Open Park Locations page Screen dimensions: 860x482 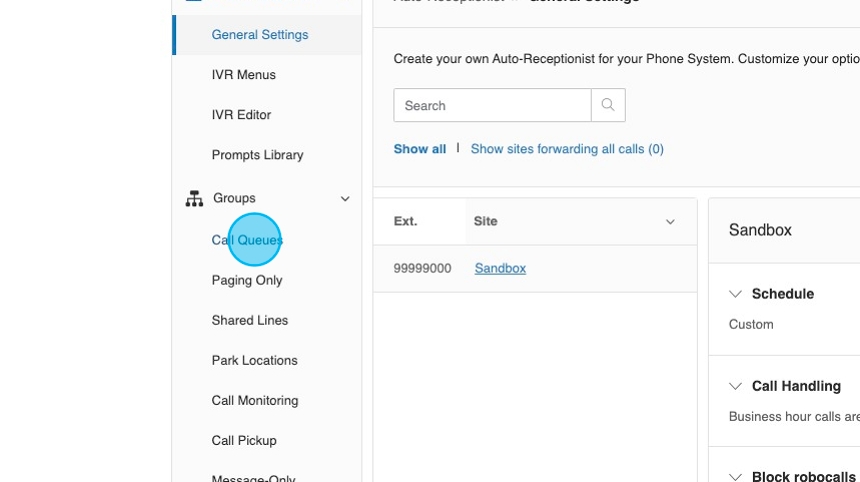254,360
